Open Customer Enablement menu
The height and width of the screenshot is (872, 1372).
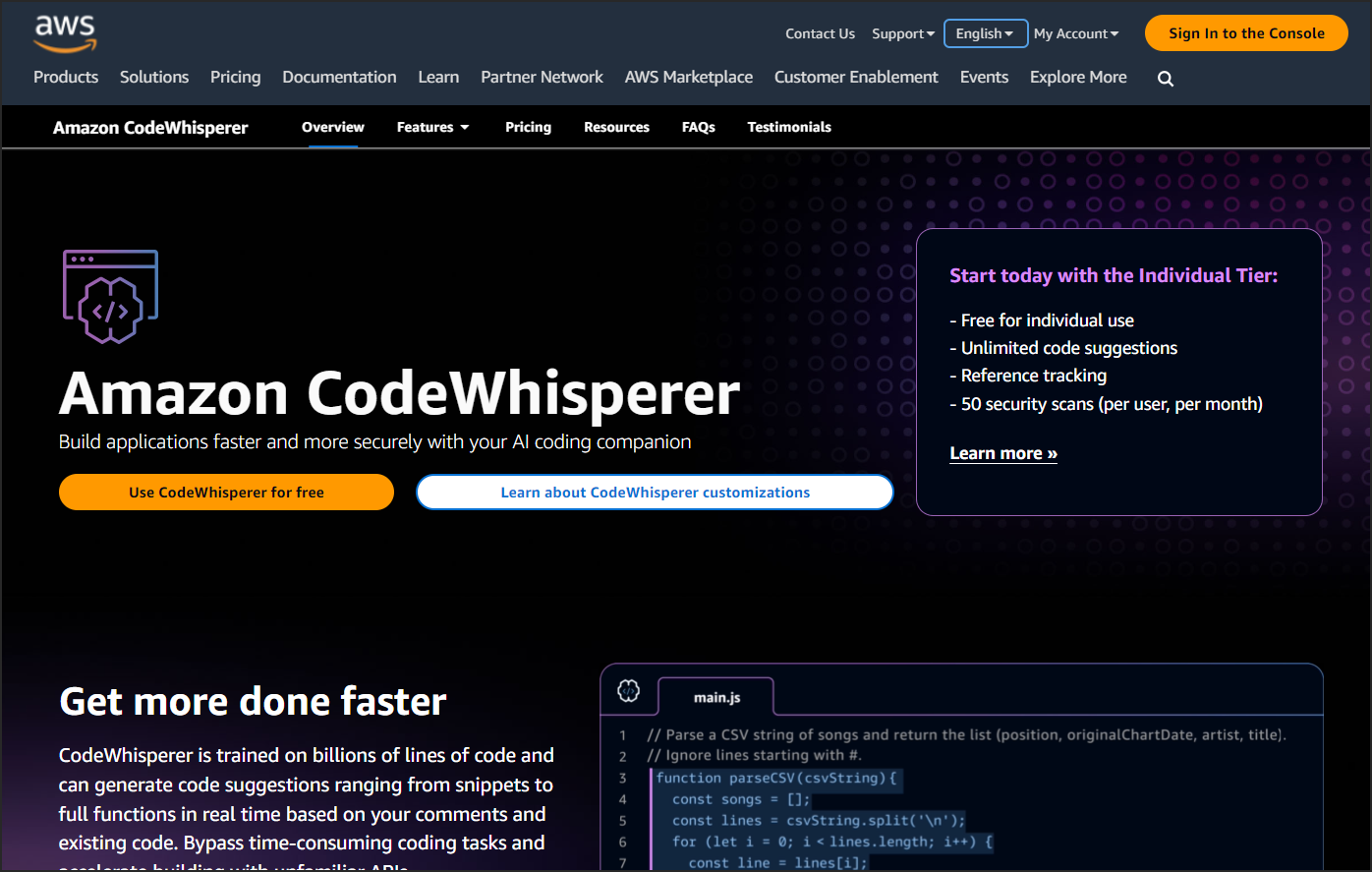click(x=856, y=77)
